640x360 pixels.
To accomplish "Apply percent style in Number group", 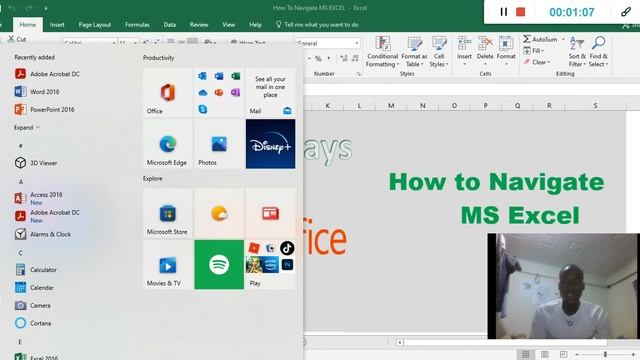I will [x=318, y=59].
